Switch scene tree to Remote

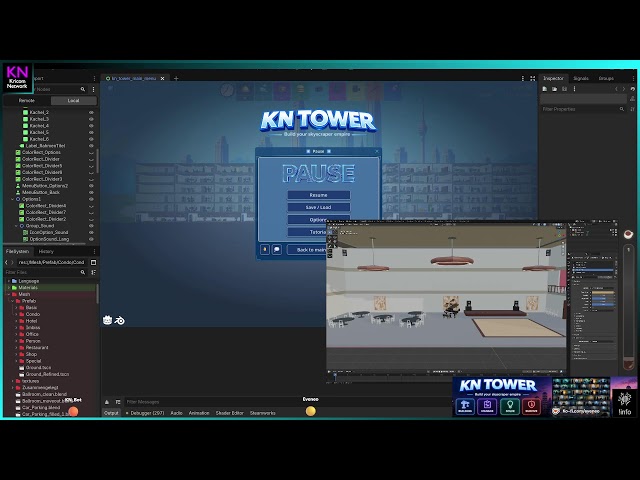pos(27,100)
